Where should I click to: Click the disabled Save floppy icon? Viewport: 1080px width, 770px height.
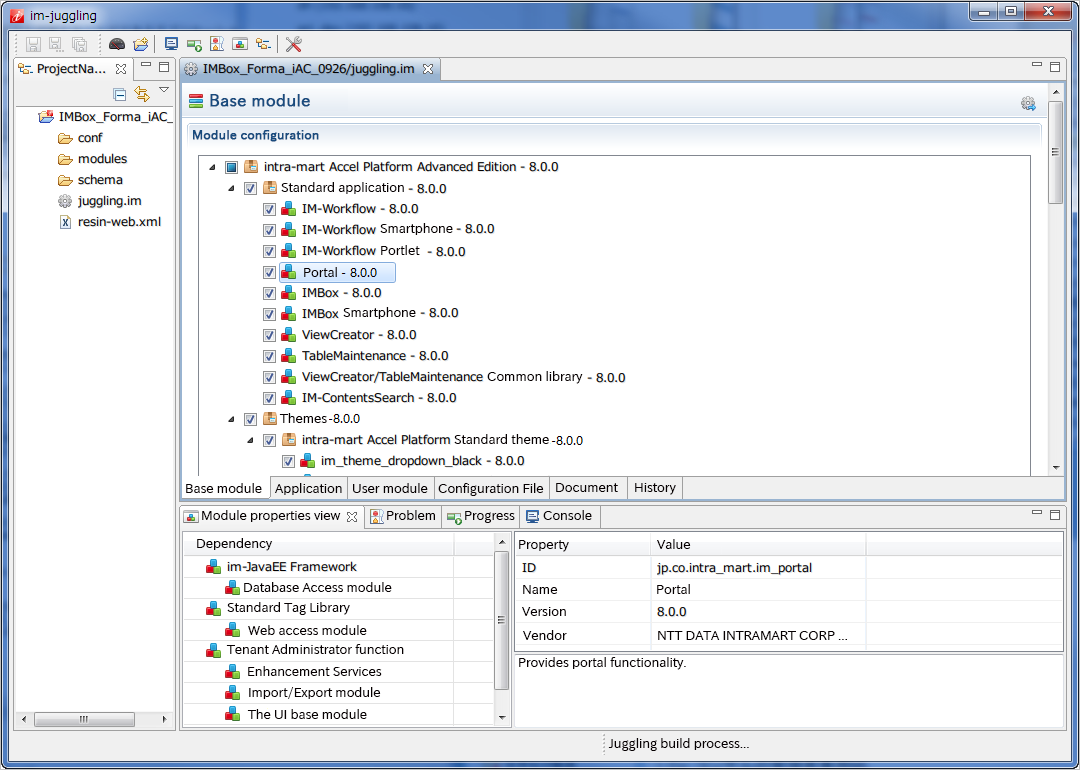tap(32, 45)
